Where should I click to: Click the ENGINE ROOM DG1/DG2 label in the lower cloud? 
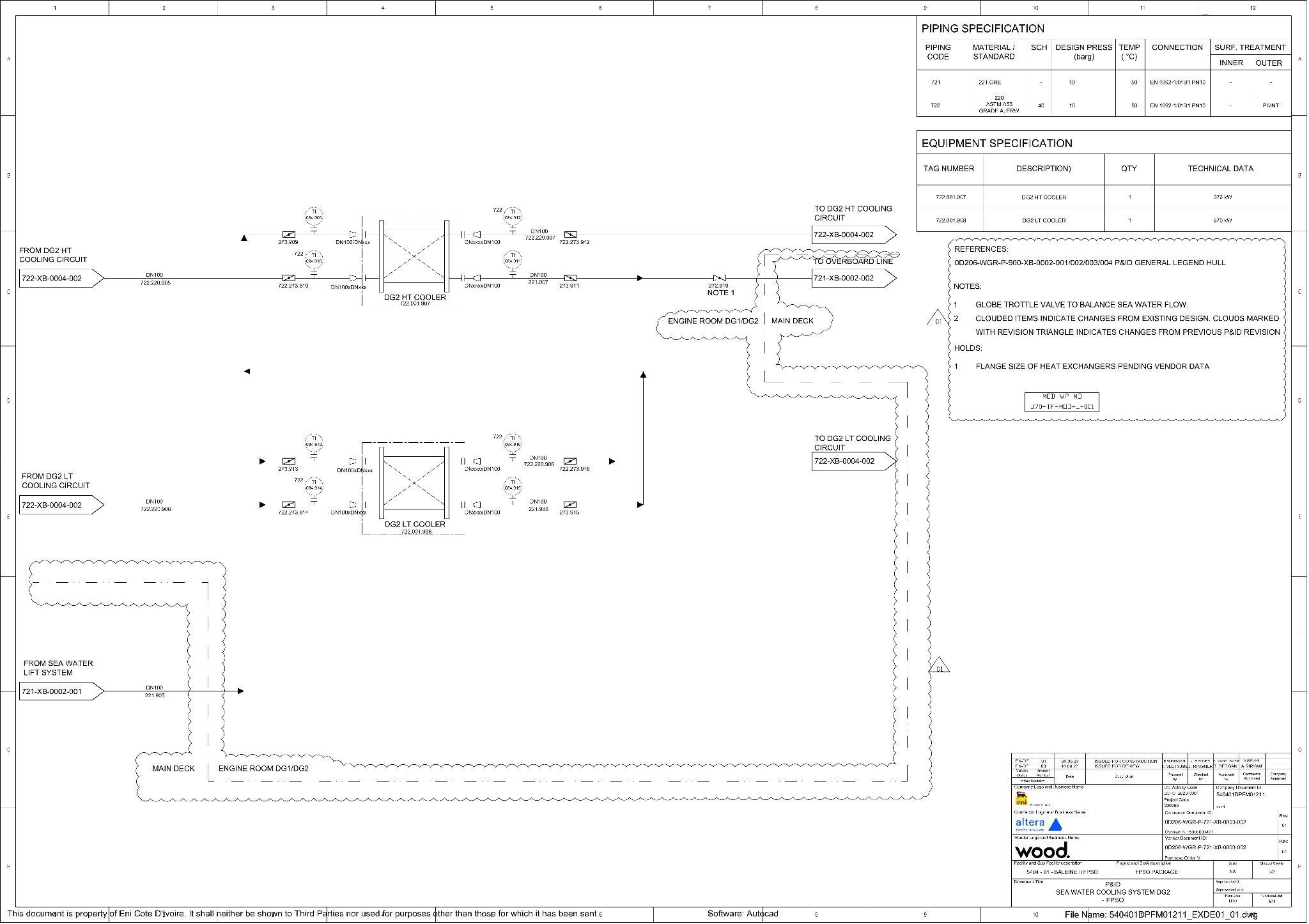pyautogui.click(x=263, y=768)
